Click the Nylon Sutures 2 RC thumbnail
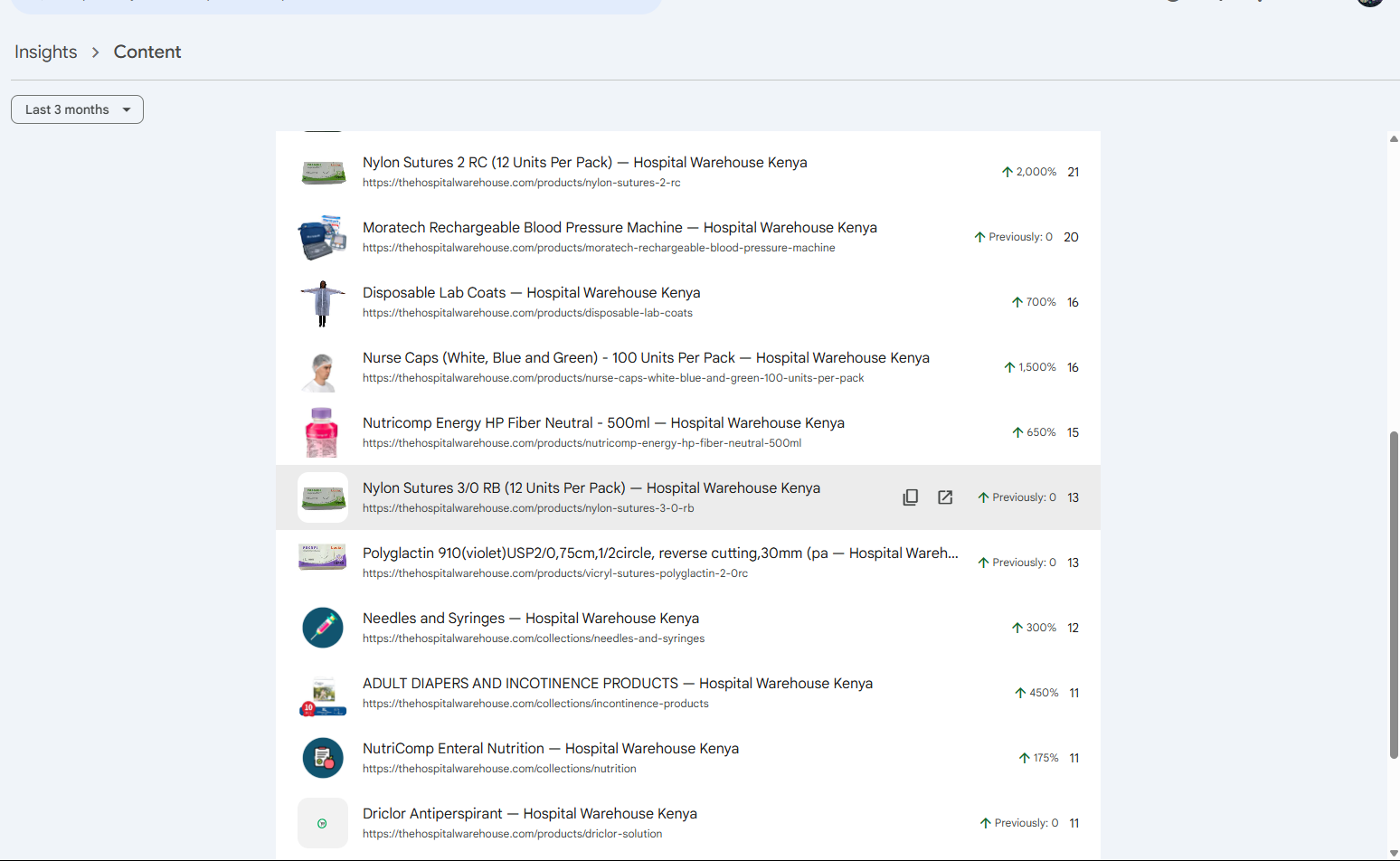 pos(323,172)
